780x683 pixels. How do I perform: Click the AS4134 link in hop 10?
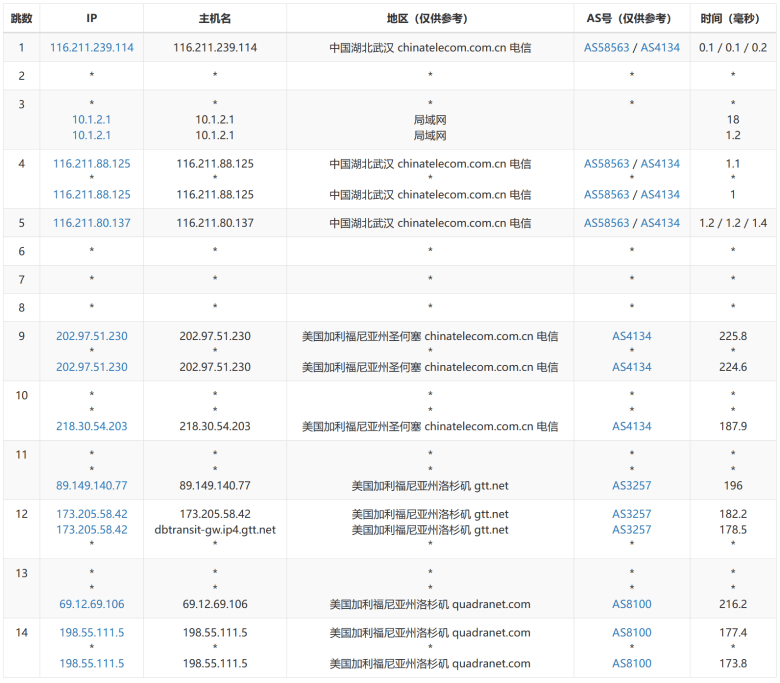[632, 426]
